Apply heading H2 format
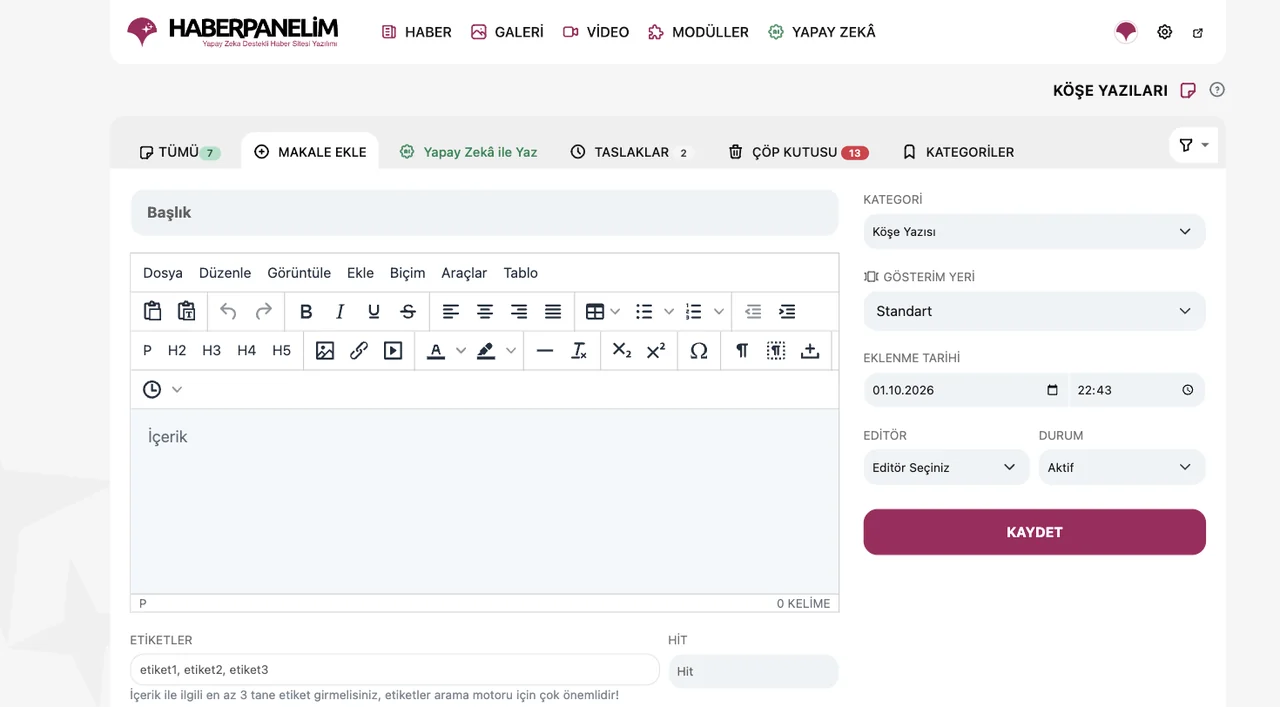The width and height of the screenshot is (1280, 707). click(x=177, y=350)
